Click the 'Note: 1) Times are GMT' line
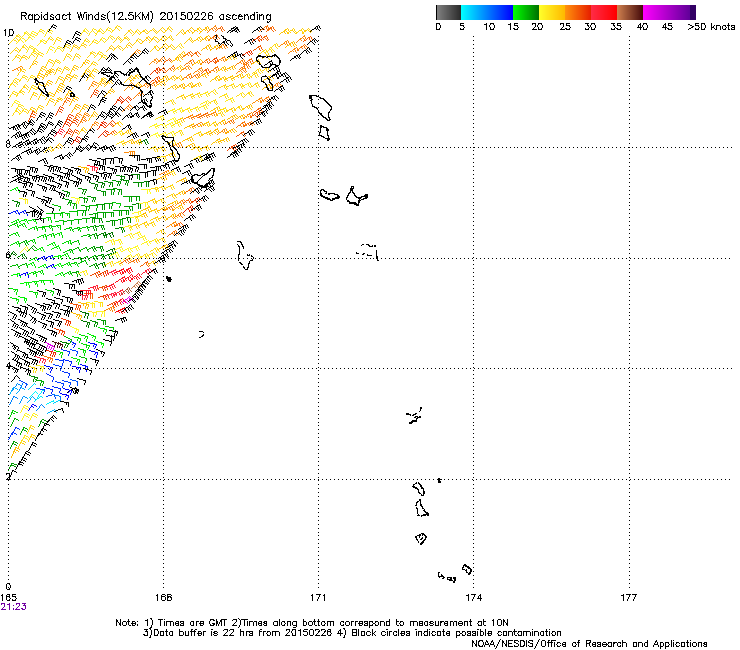Image resolution: width=740 pixels, height=650 pixels. [312, 623]
